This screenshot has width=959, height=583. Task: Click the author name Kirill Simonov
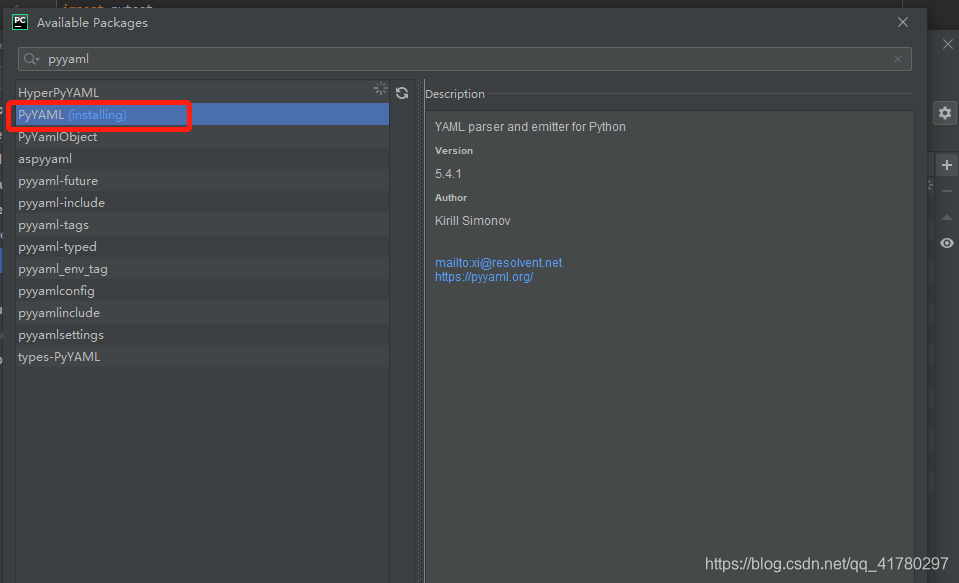pyautogui.click(x=472, y=220)
